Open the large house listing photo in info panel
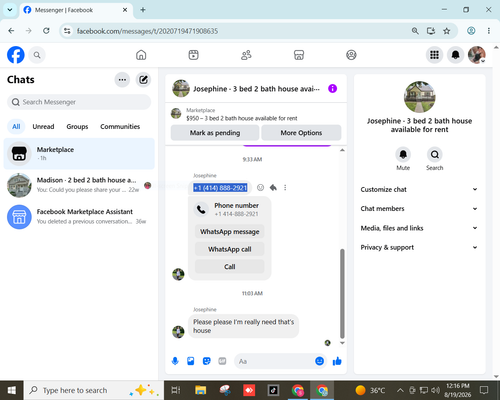500x400 pixels. (419, 97)
